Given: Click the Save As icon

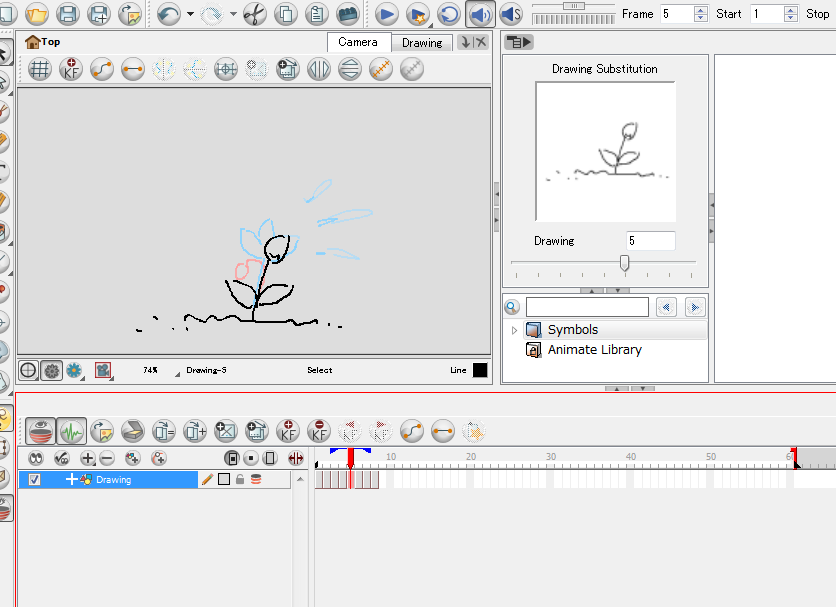Looking at the screenshot, I should click(x=99, y=14).
